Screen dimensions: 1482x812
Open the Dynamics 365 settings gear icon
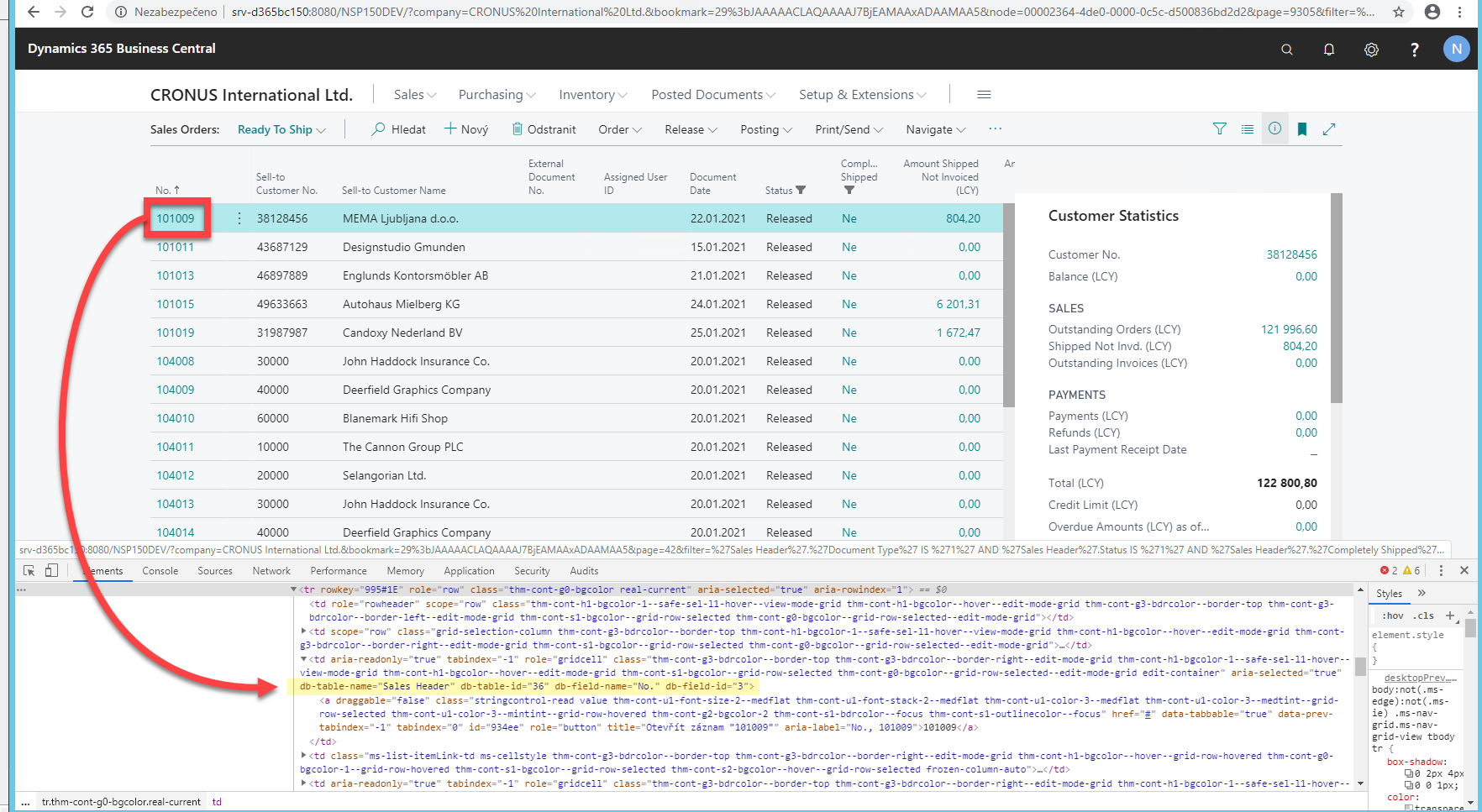click(1371, 49)
